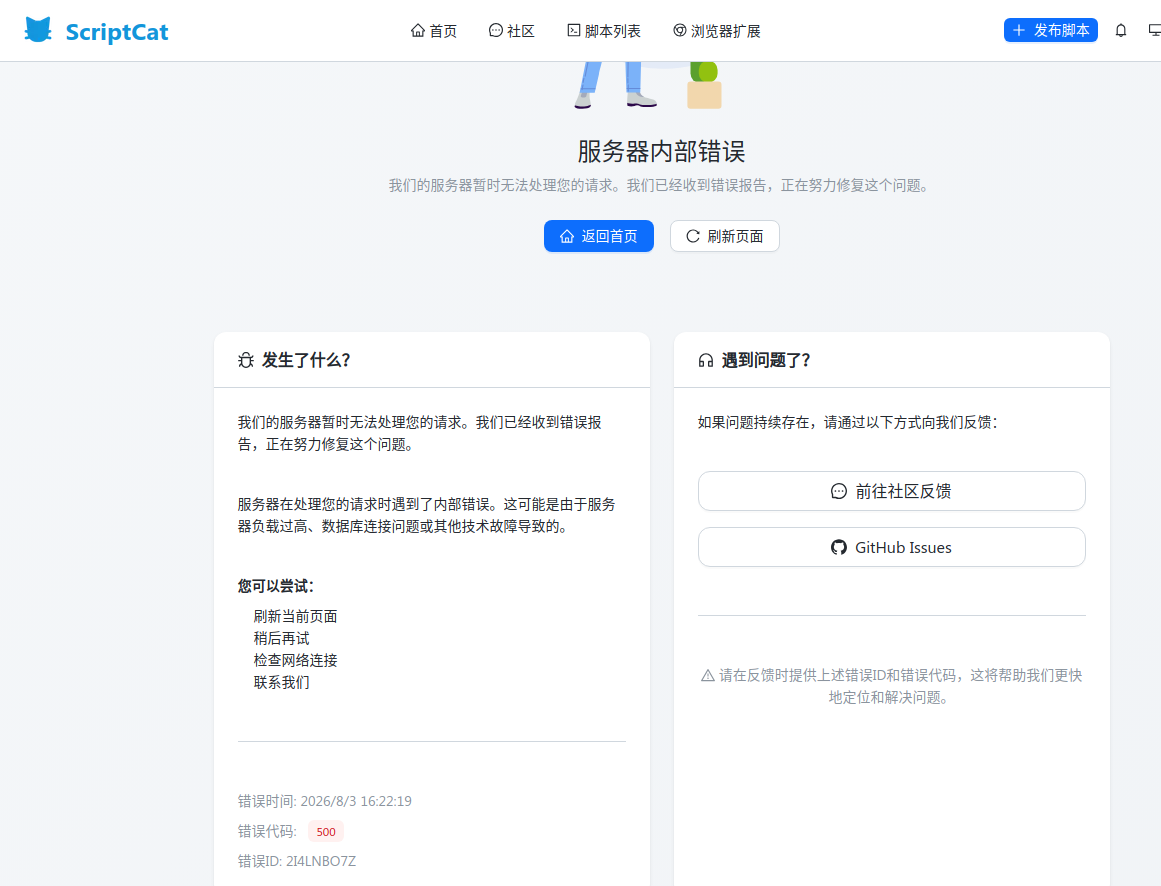The image size is (1161, 886).
Task: Open the 脚本列表 script list nav item
Action: click(x=604, y=31)
